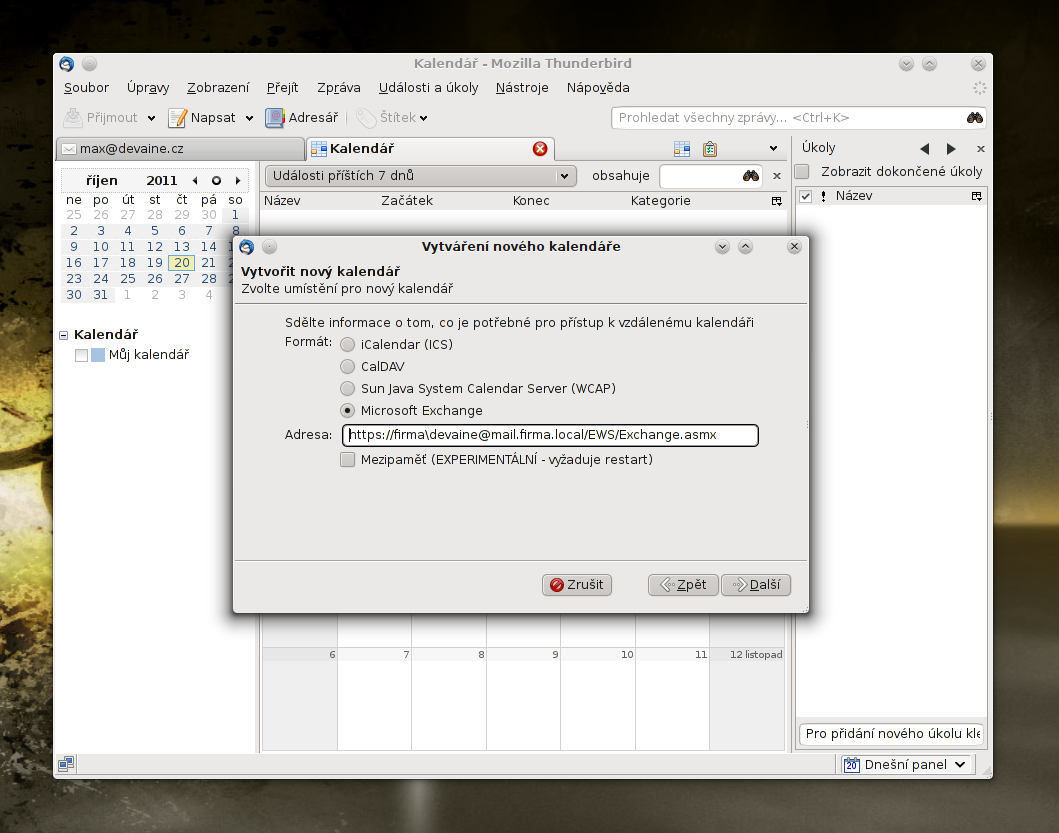Screen dimensions: 1059x833
Task: Click the Napsat compose message icon
Action: coord(177,118)
